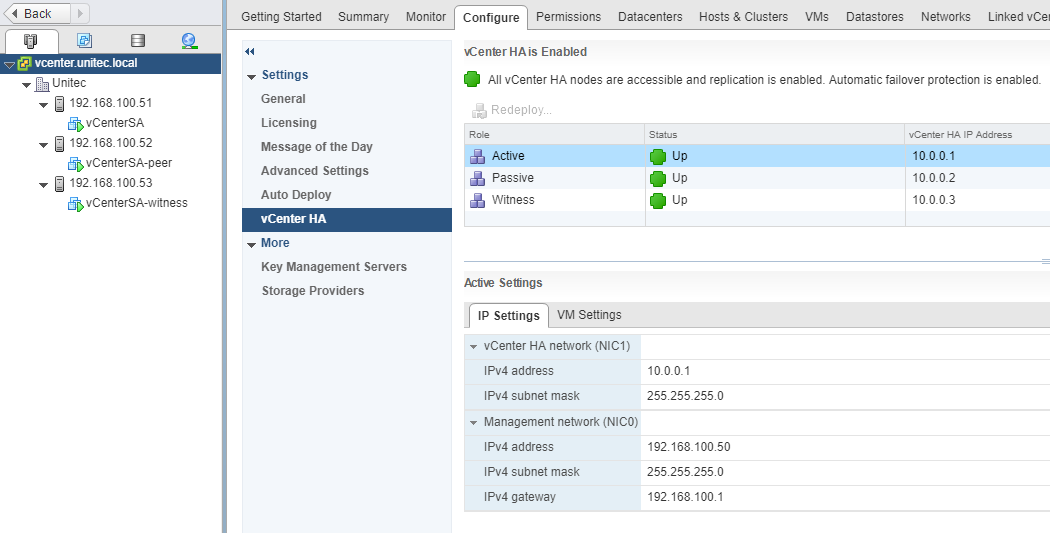Switch to the Summary tab
The height and width of the screenshot is (533, 1050).
coord(364,17)
